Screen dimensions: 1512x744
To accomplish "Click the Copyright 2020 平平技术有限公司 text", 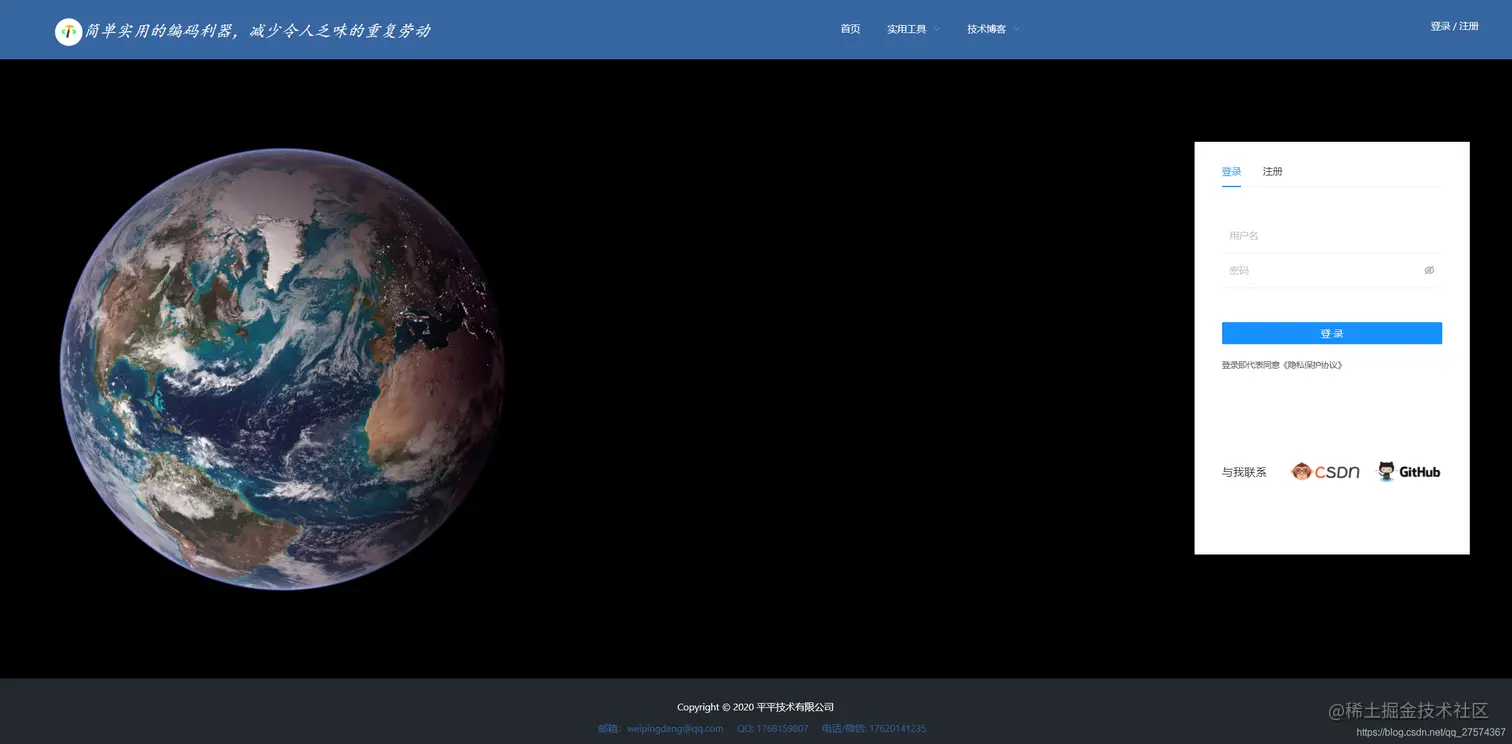I will 755,707.
